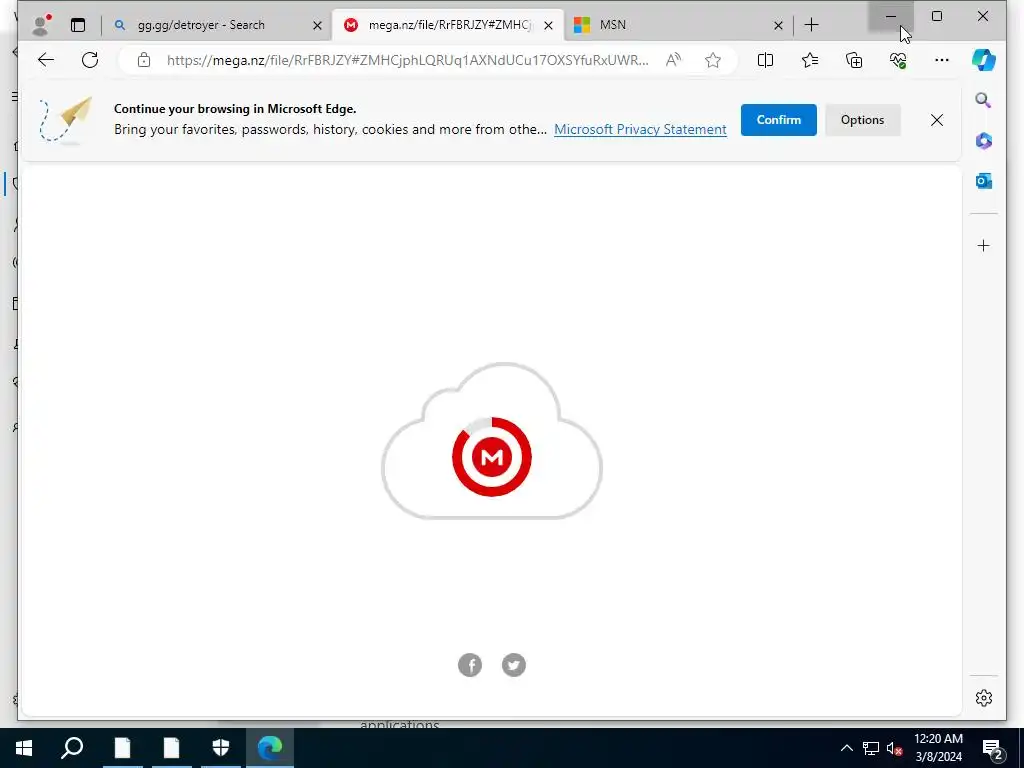Open Collections panel
The height and width of the screenshot is (768, 1024).
[854, 60]
